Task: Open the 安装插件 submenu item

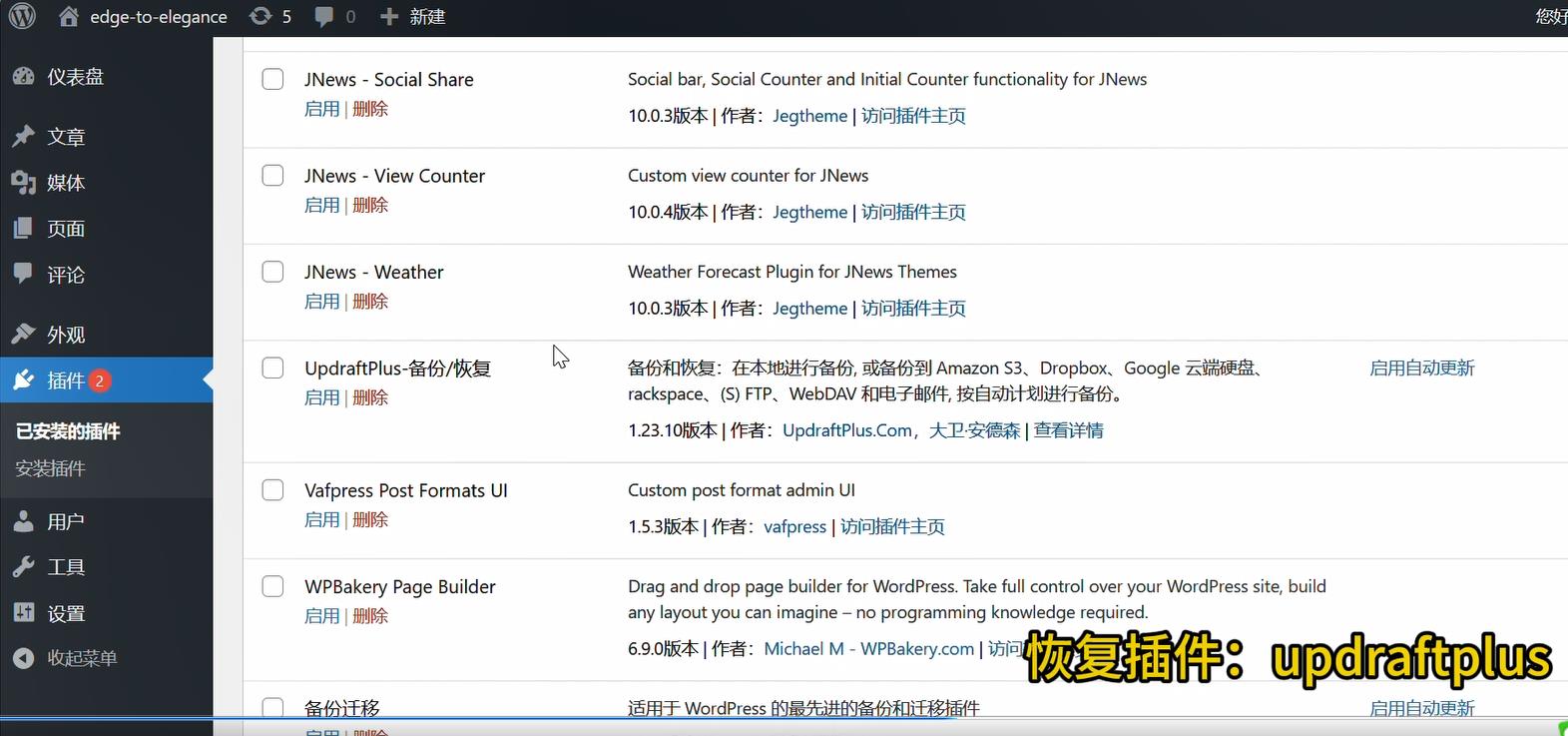Action: (x=50, y=468)
